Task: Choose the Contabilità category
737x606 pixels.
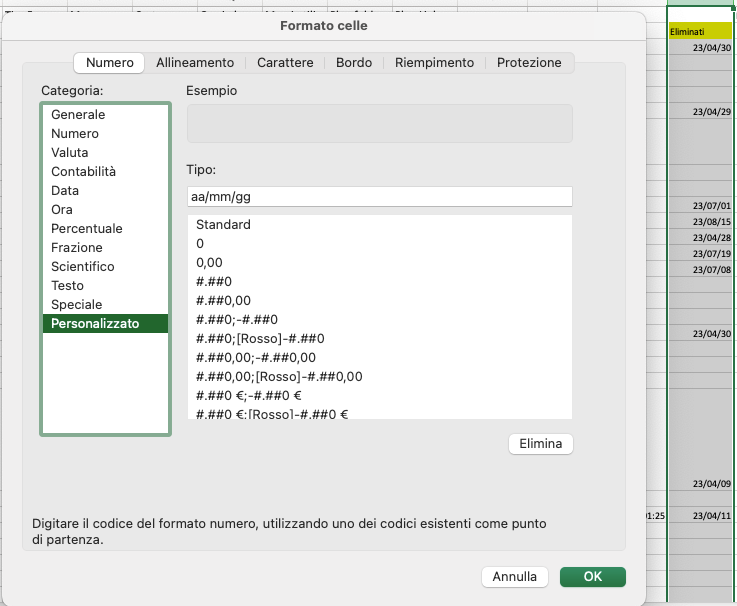Action: tap(105, 172)
